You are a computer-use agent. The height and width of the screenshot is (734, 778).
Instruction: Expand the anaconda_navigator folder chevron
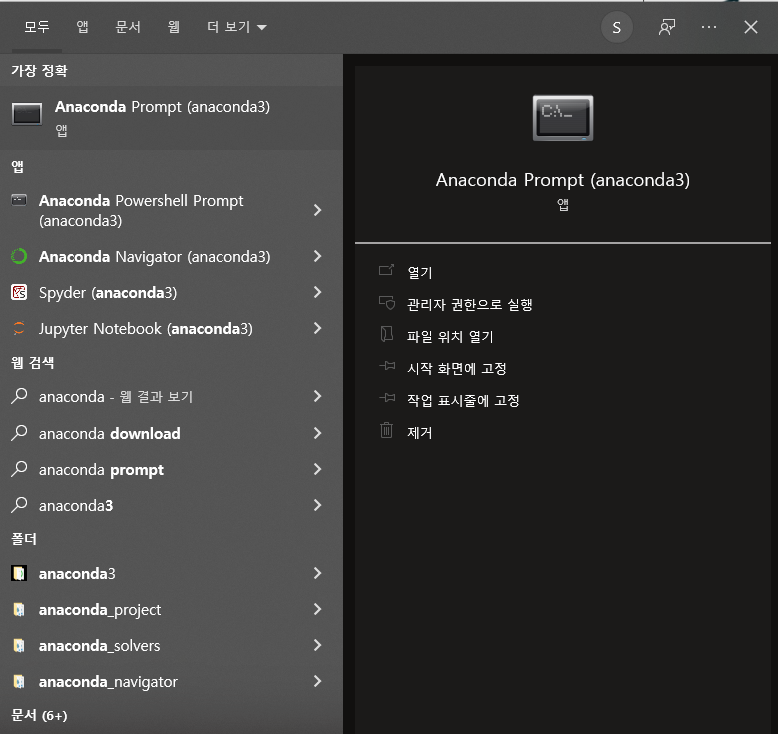point(318,681)
